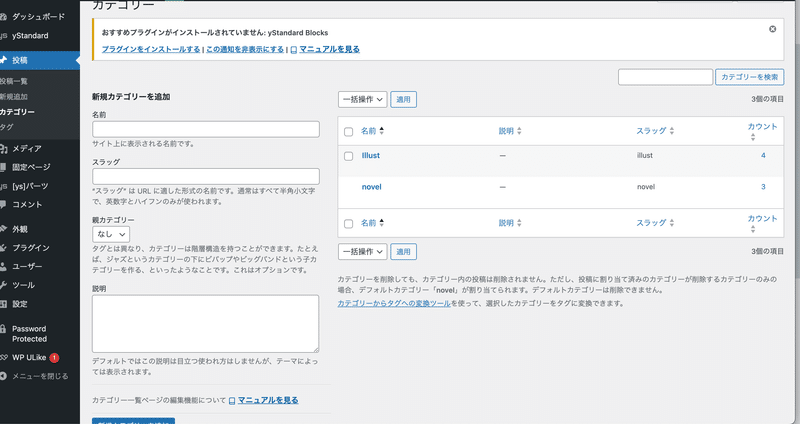Click the メディア sidebar icon
Image resolution: width=800 pixels, height=424 pixels.
tap(4, 148)
